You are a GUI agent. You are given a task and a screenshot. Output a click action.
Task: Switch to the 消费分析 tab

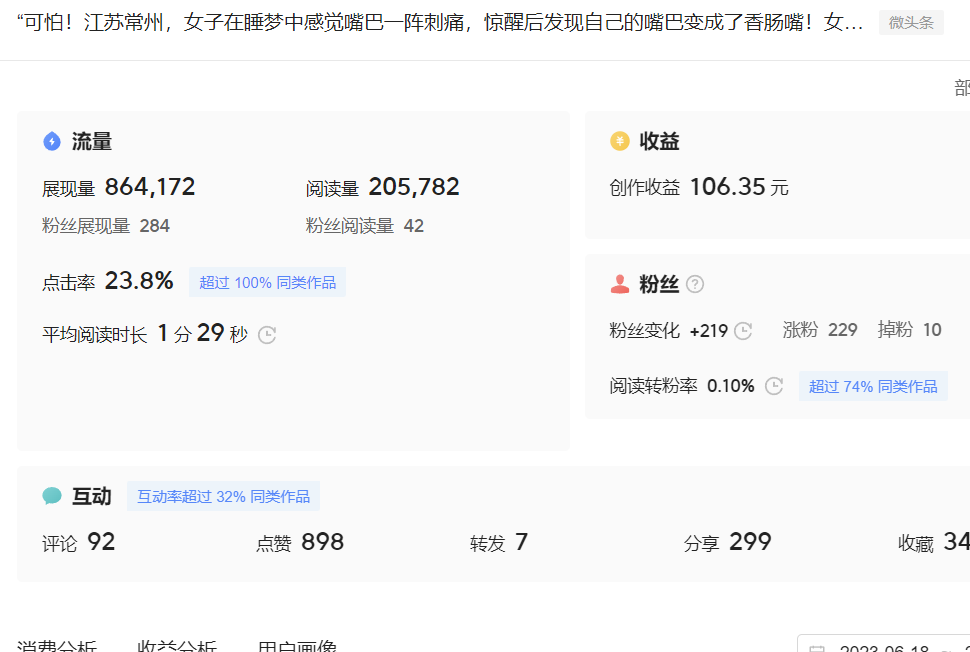click(57, 645)
